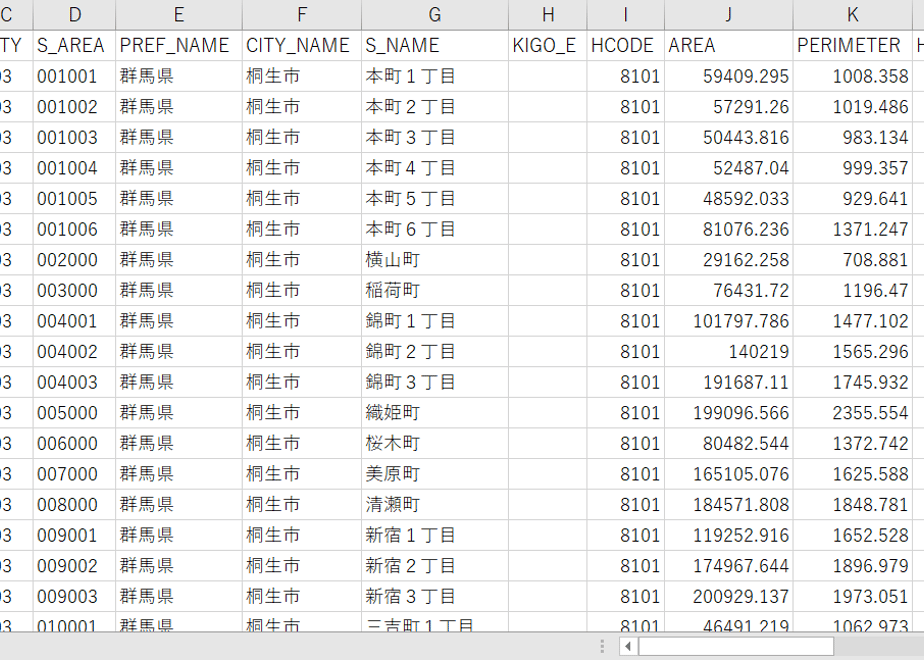Select cell containing 002000
Viewport: 924px width, 660px height.
pyautogui.click(x=74, y=260)
